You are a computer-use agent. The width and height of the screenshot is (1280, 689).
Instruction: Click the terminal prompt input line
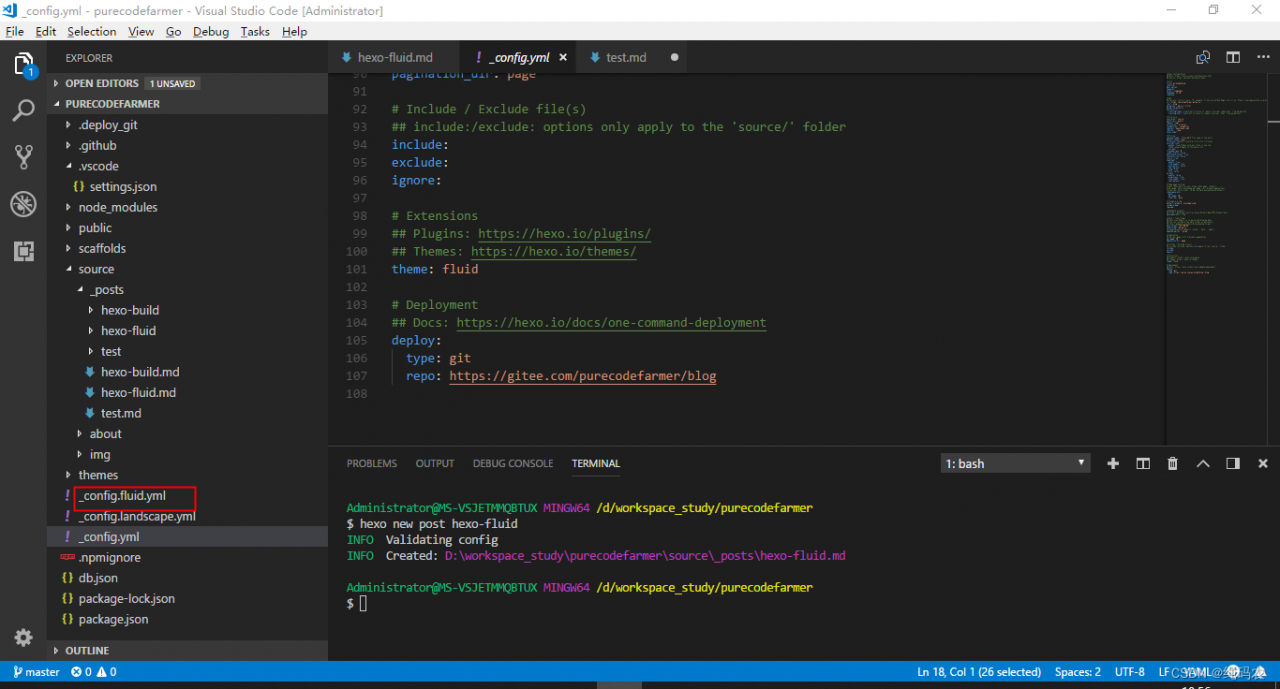364,604
